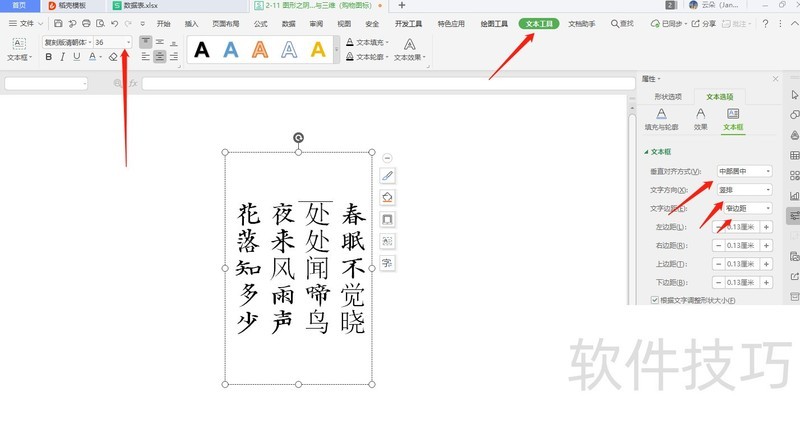The height and width of the screenshot is (424, 800).
Task: Click the eraser clear-formatting icon
Action: [x=113, y=57]
